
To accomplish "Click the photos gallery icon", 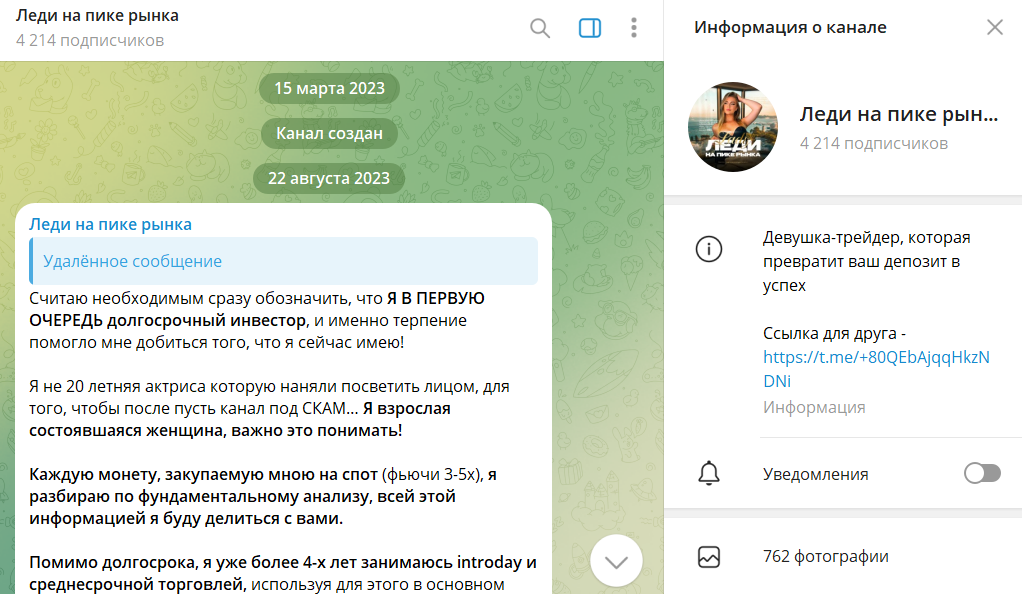I will [x=708, y=557].
